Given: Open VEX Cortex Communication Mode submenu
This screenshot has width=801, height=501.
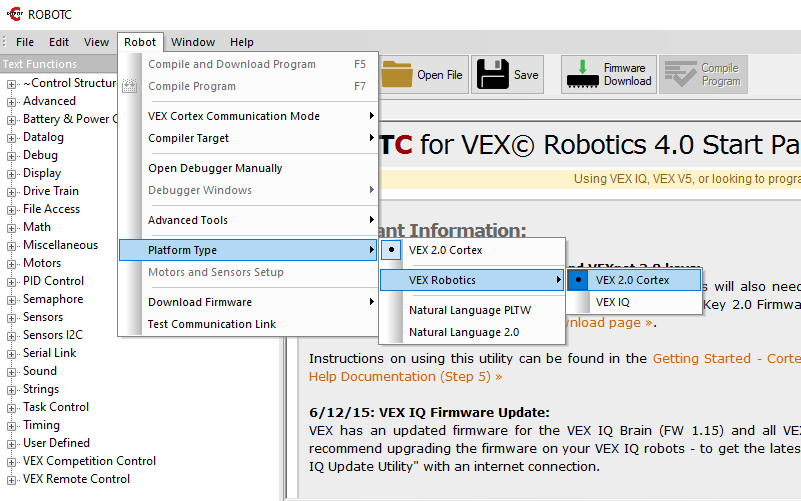Looking at the screenshot, I should coord(248,116).
